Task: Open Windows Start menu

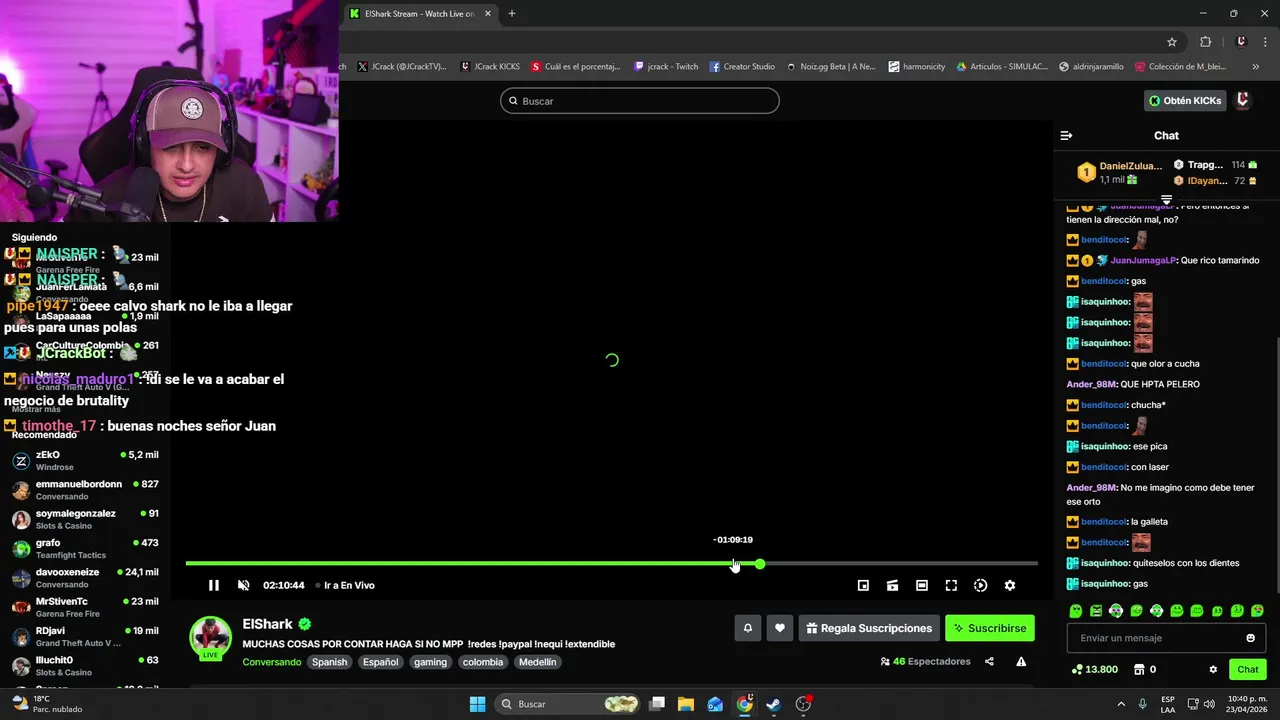Action: click(477, 704)
